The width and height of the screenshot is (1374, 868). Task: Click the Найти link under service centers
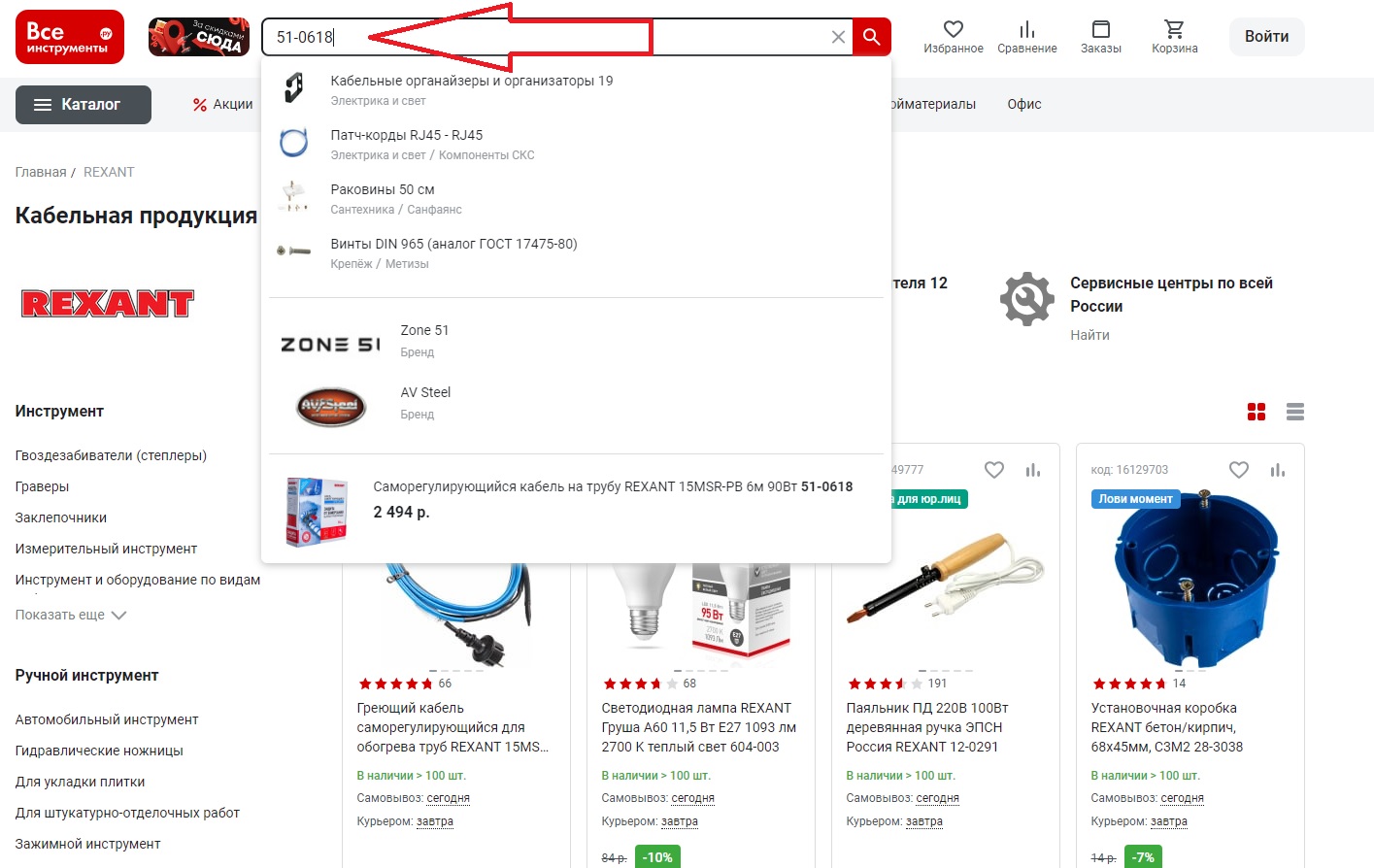point(1089,335)
